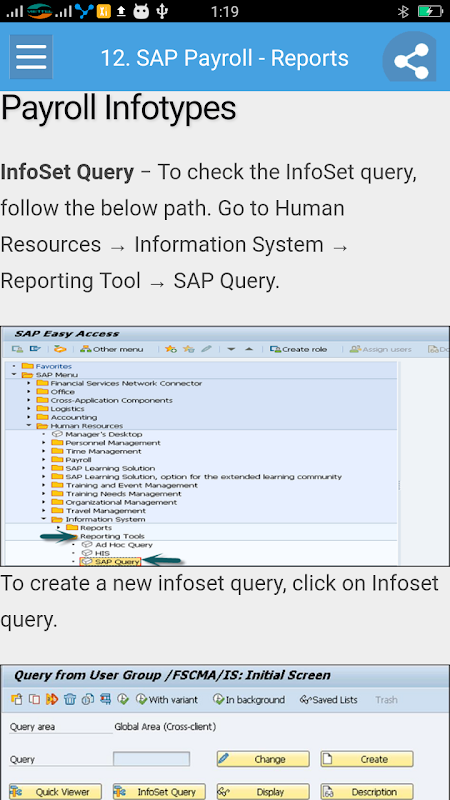This screenshot has width=450, height=800.
Task: Click Assign users toolbar item
Action: [x=381, y=349]
